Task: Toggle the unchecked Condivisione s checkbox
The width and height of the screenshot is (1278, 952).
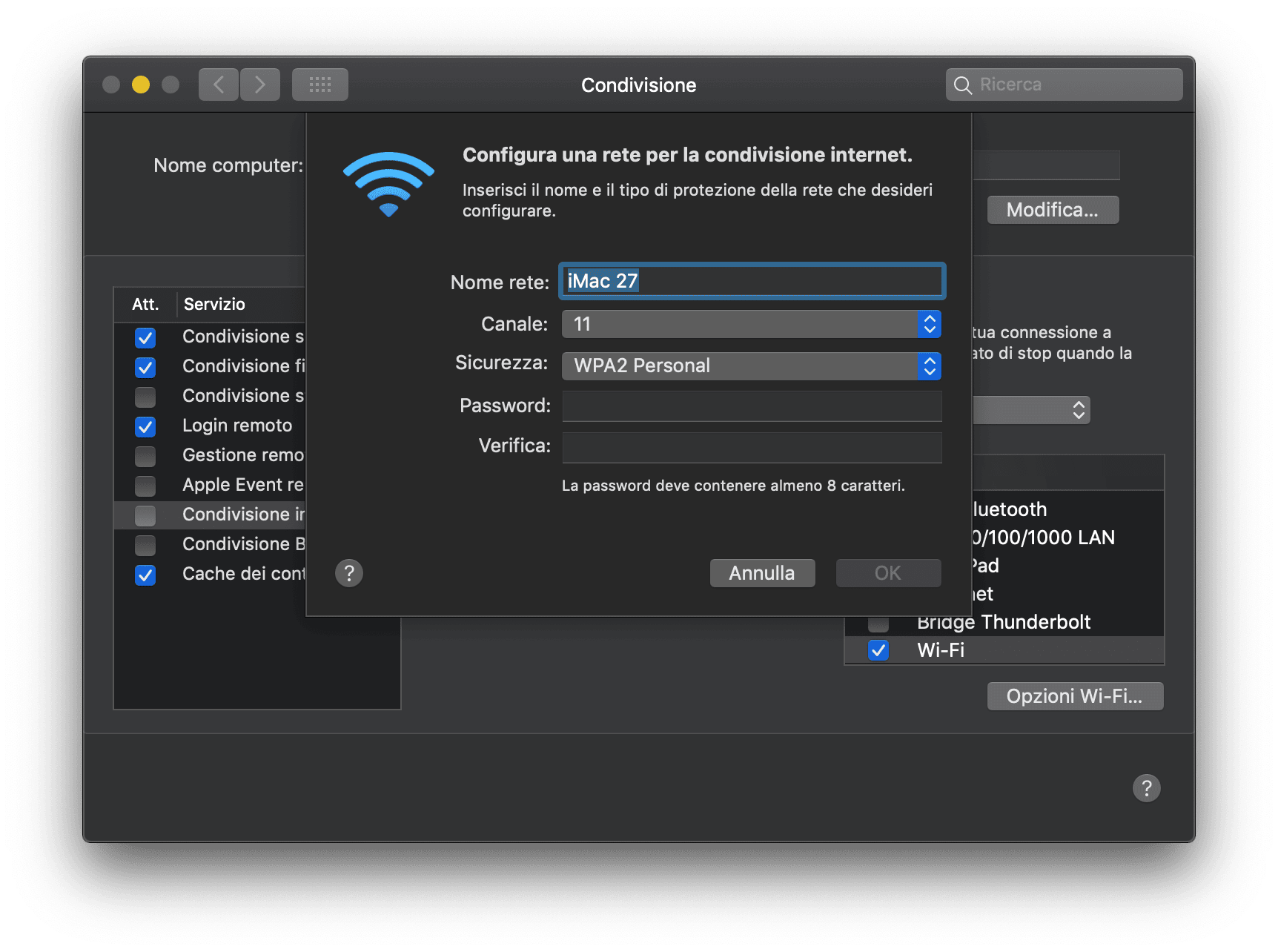Action: [x=145, y=397]
